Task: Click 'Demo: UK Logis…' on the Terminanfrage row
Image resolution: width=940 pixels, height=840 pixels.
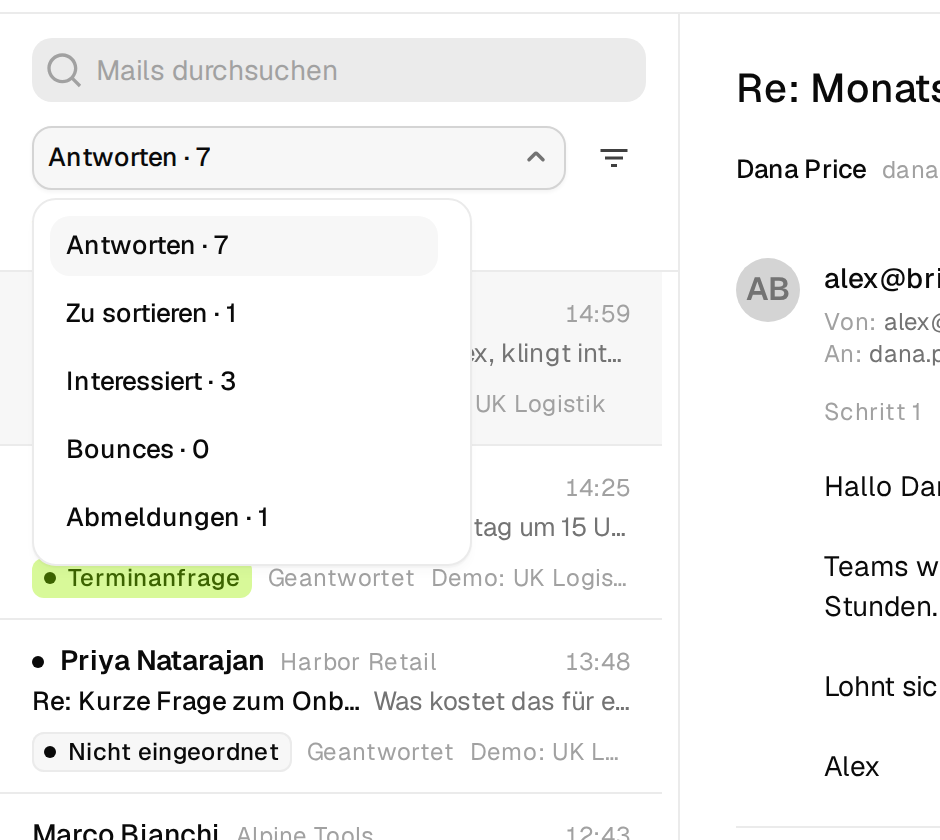Action: click(x=529, y=578)
